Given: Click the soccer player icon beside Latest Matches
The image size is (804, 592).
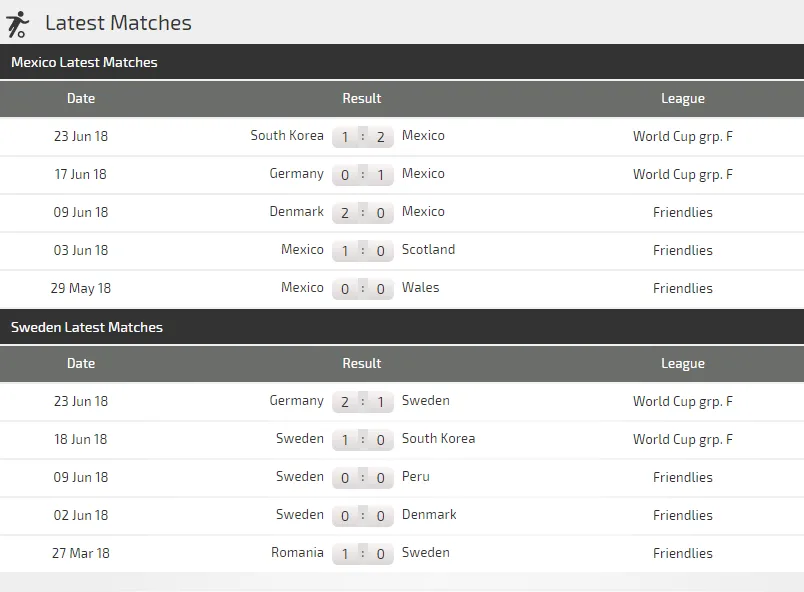Looking at the screenshot, I should pos(17,23).
